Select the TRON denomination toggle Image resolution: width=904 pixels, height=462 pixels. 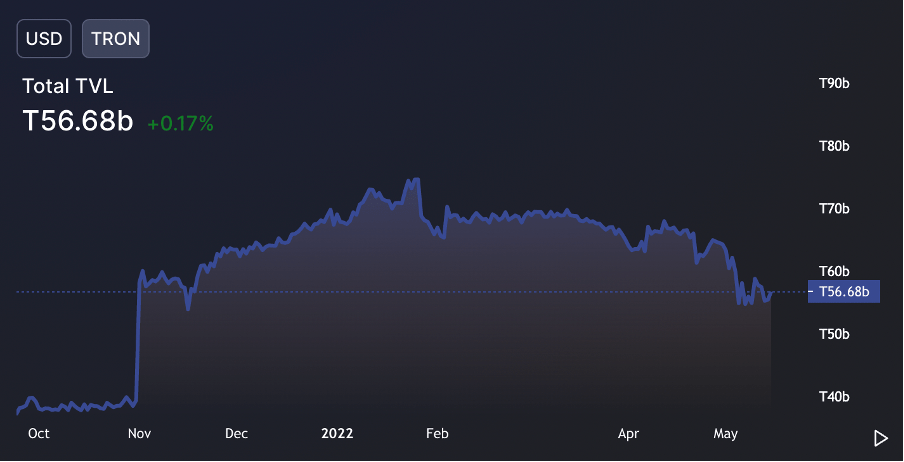pos(115,39)
